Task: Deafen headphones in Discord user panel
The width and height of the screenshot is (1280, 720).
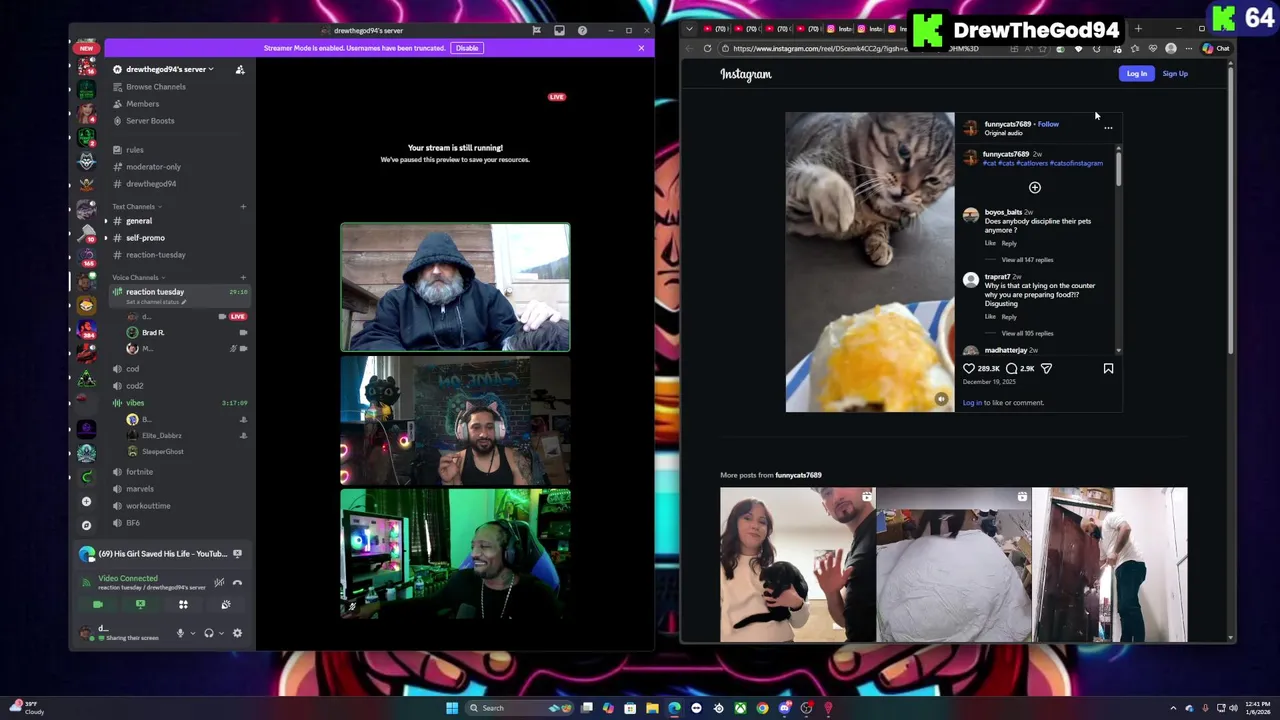Action: (x=208, y=633)
